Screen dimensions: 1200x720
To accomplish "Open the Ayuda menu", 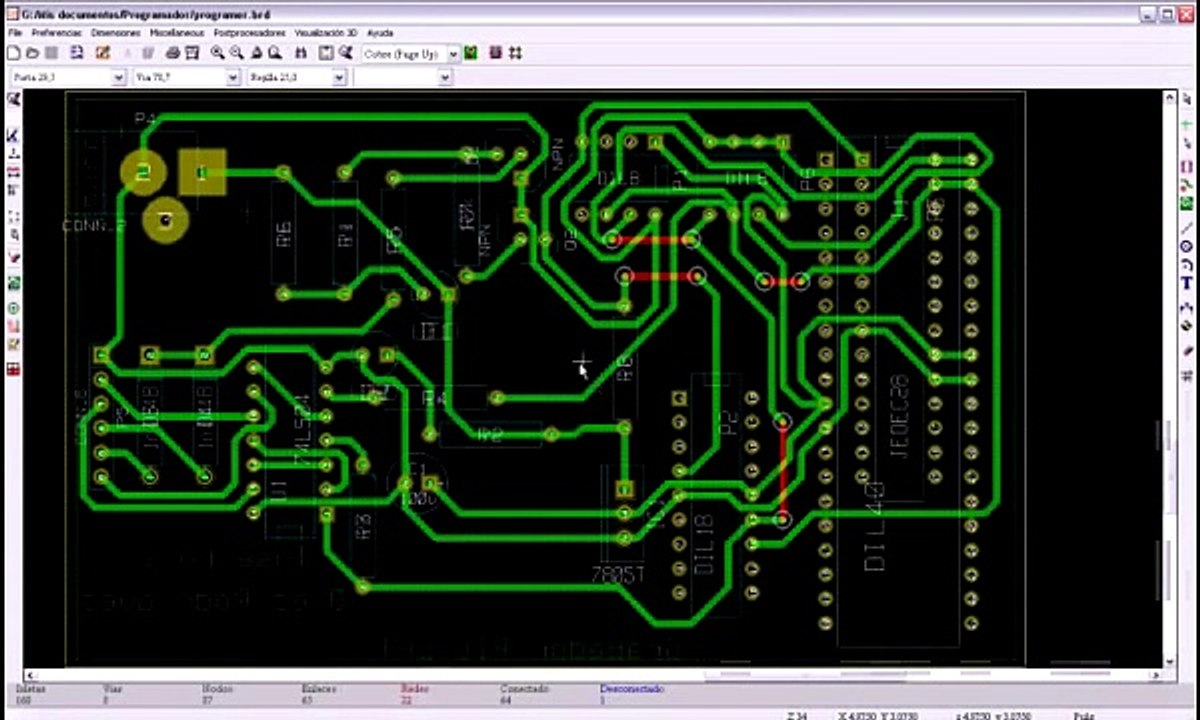I will [x=379, y=33].
